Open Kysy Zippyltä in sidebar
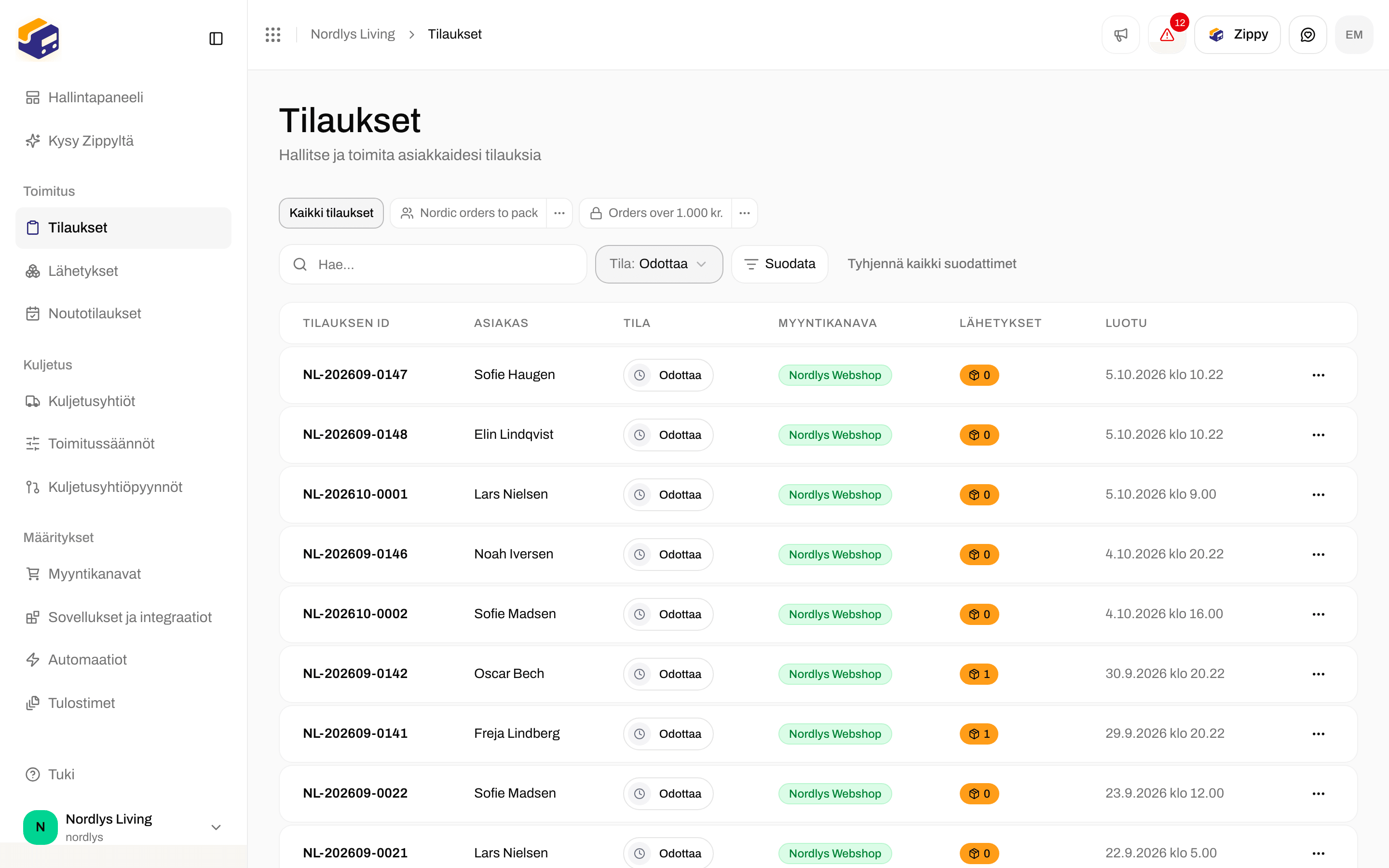Viewport: 1389px width, 868px height. pyautogui.click(x=123, y=141)
